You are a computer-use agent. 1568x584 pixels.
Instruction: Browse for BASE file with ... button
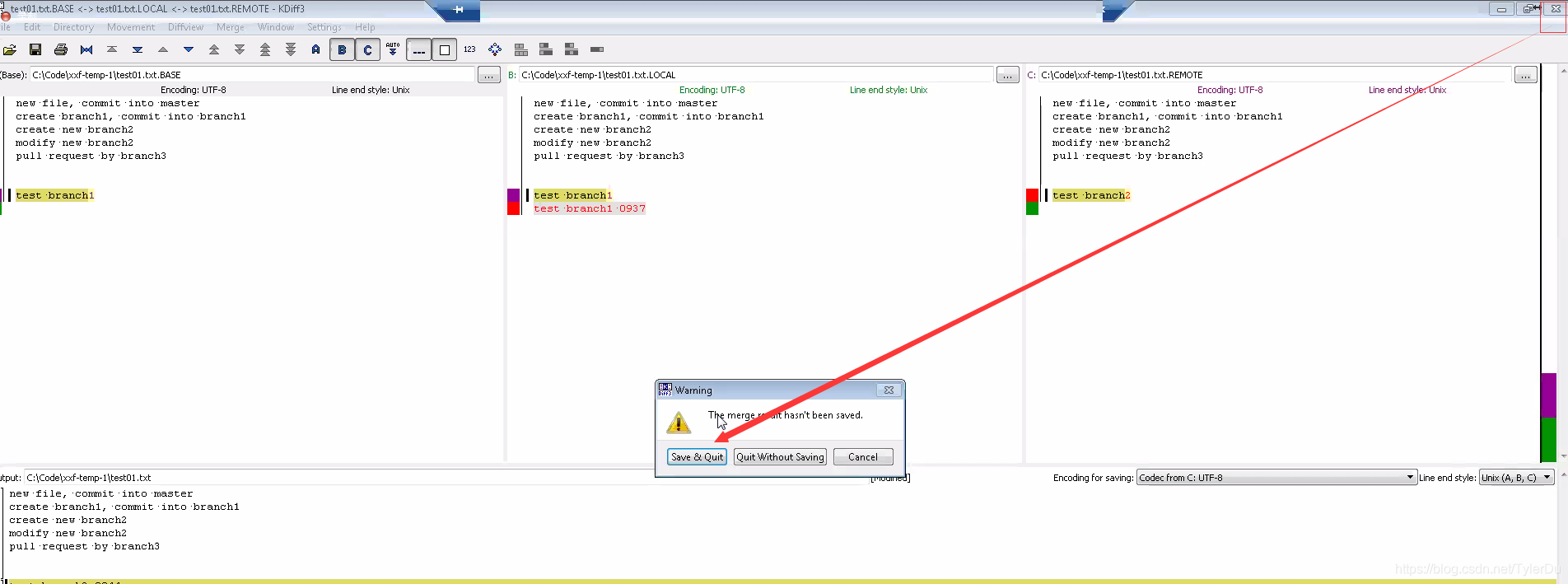pyautogui.click(x=489, y=75)
